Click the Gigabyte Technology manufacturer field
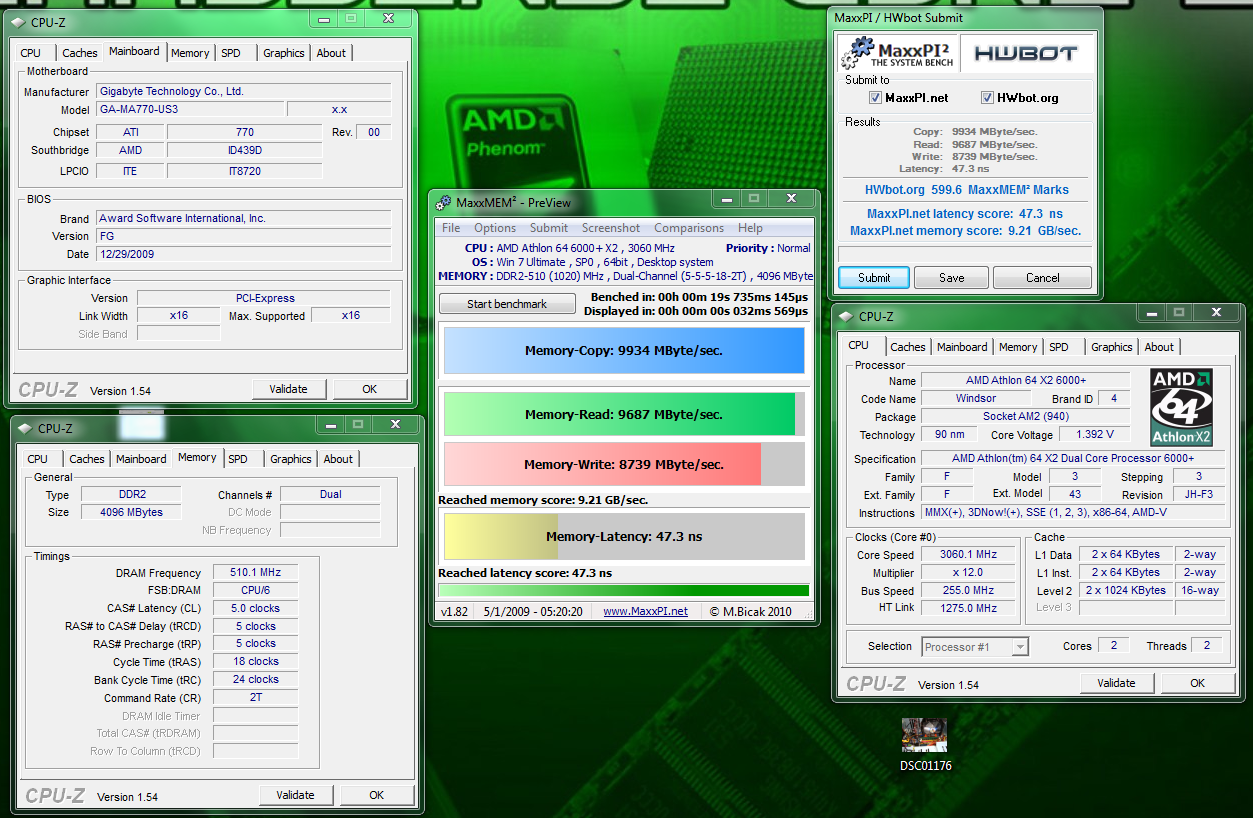 [x=243, y=91]
